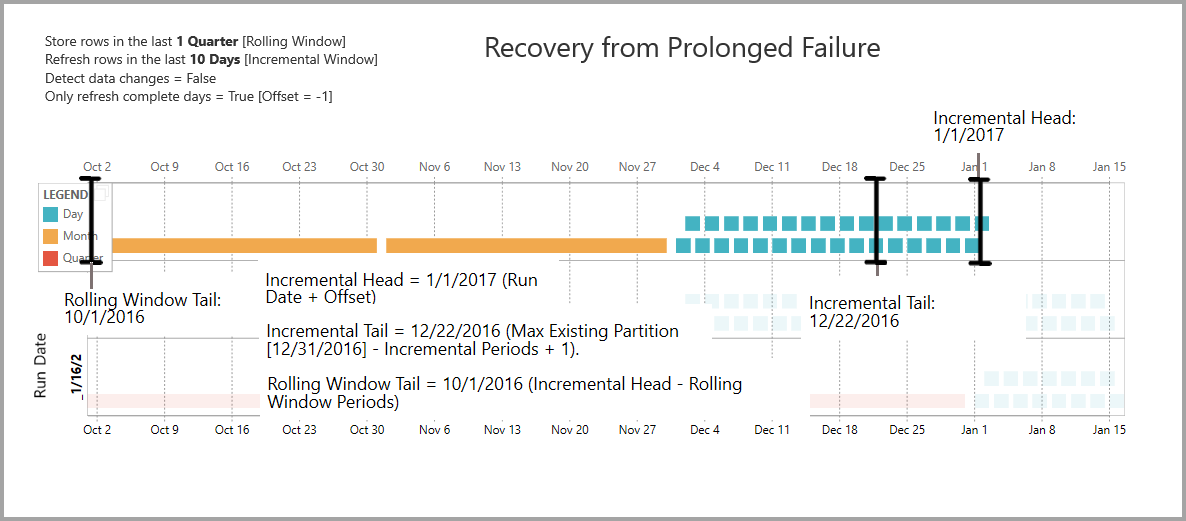Click the orange Month legend swatch

tap(51, 236)
